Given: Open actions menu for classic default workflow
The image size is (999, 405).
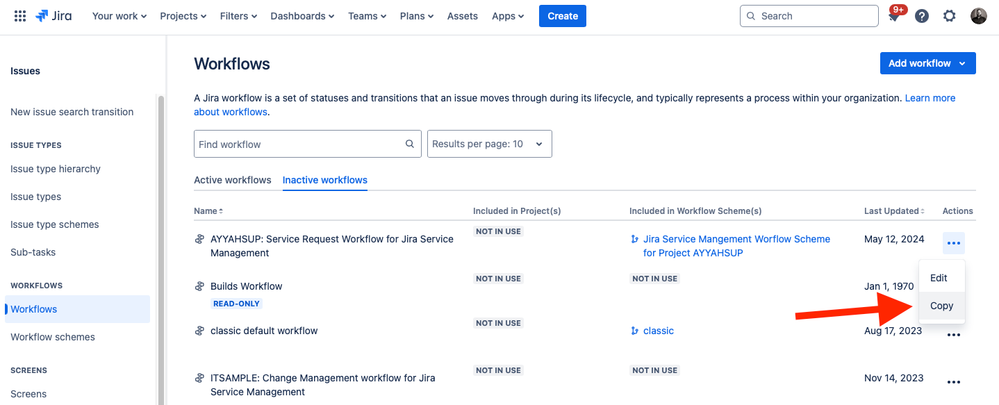Looking at the screenshot, I should (x=953, y=335).
